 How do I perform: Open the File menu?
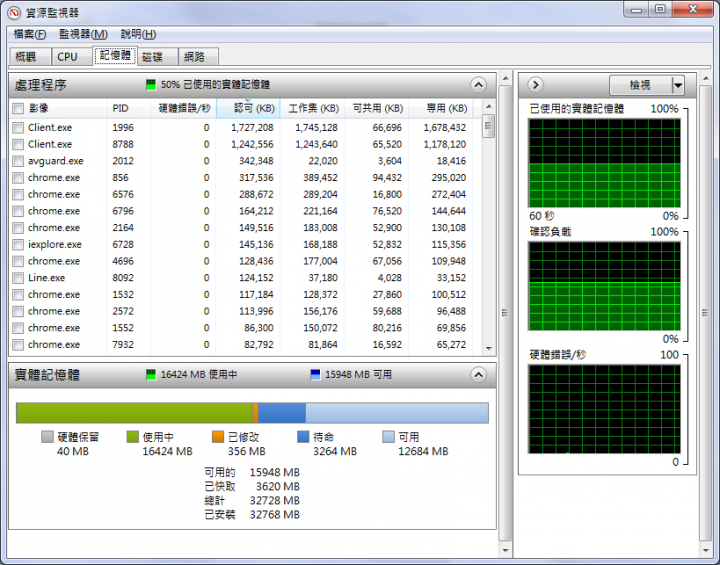point(30,34)
